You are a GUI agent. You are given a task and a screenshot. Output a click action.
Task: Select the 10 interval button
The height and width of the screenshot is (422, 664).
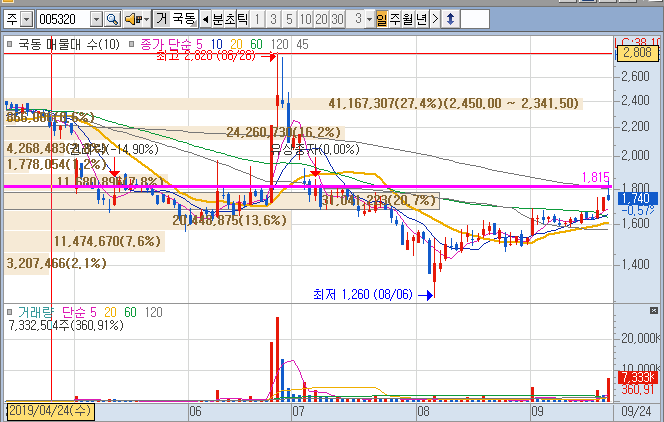point(305,19)
